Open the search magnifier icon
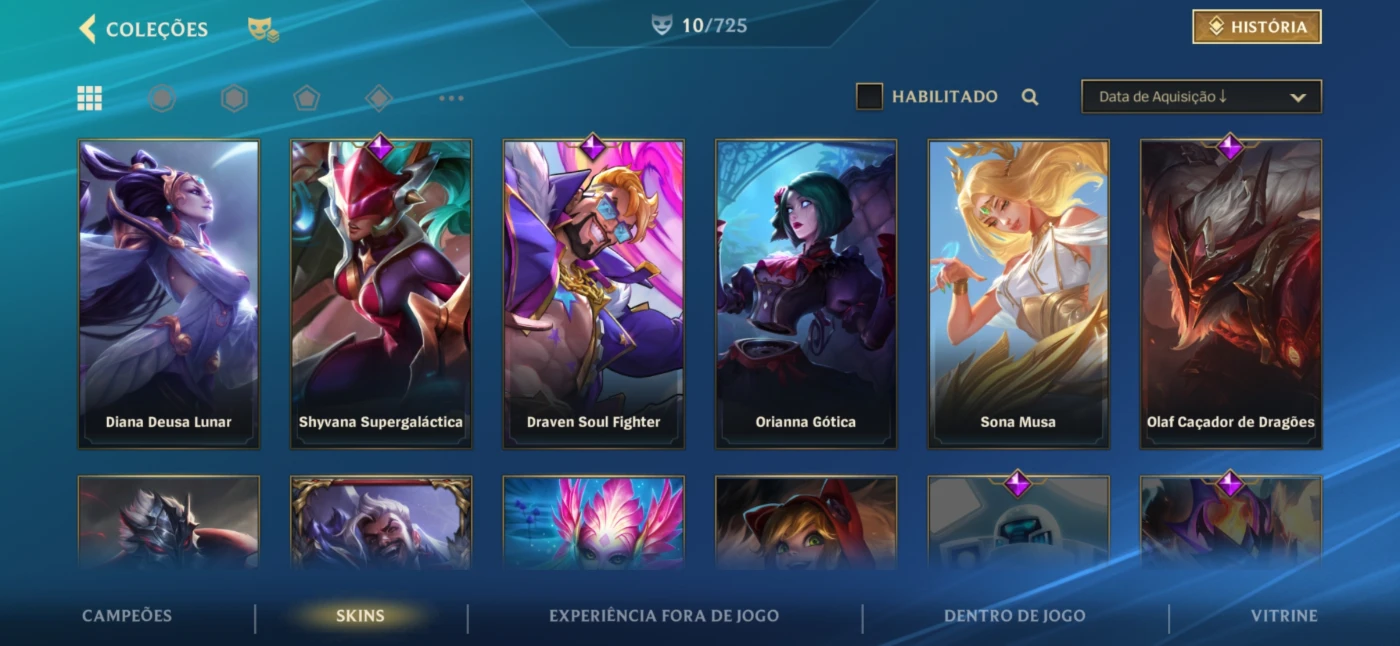1400x646 pixels. 1030,97
